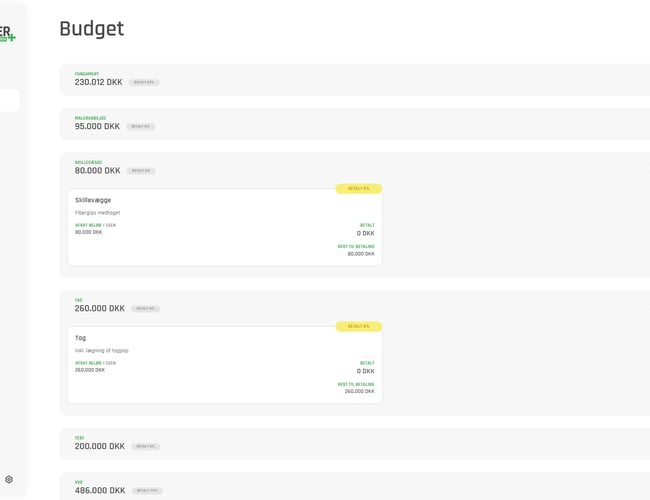Click the Betalt percentage pill beside Malerarbejde
650x500 pixels.
point(140,127)
